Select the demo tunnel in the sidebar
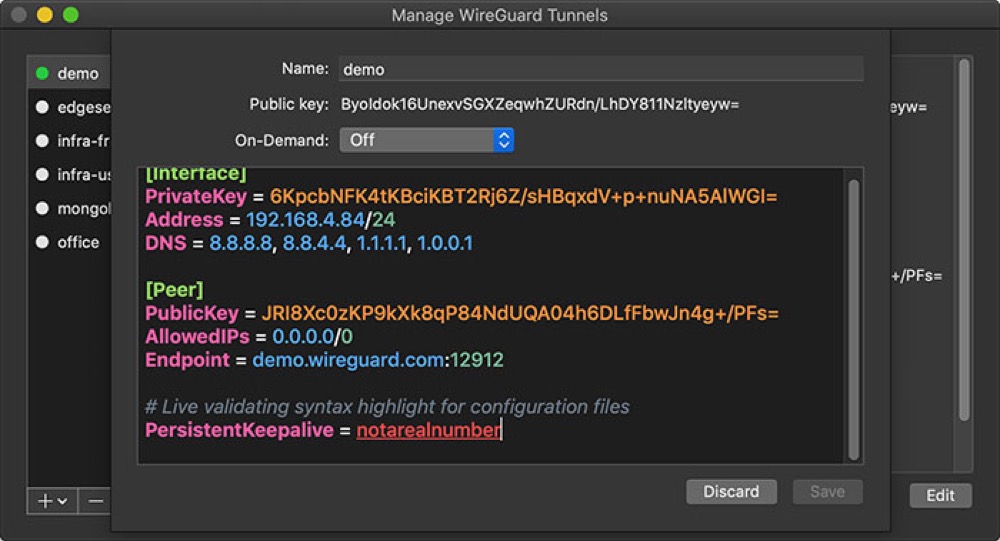1000x541 pixels. click(x=78, y=73)
